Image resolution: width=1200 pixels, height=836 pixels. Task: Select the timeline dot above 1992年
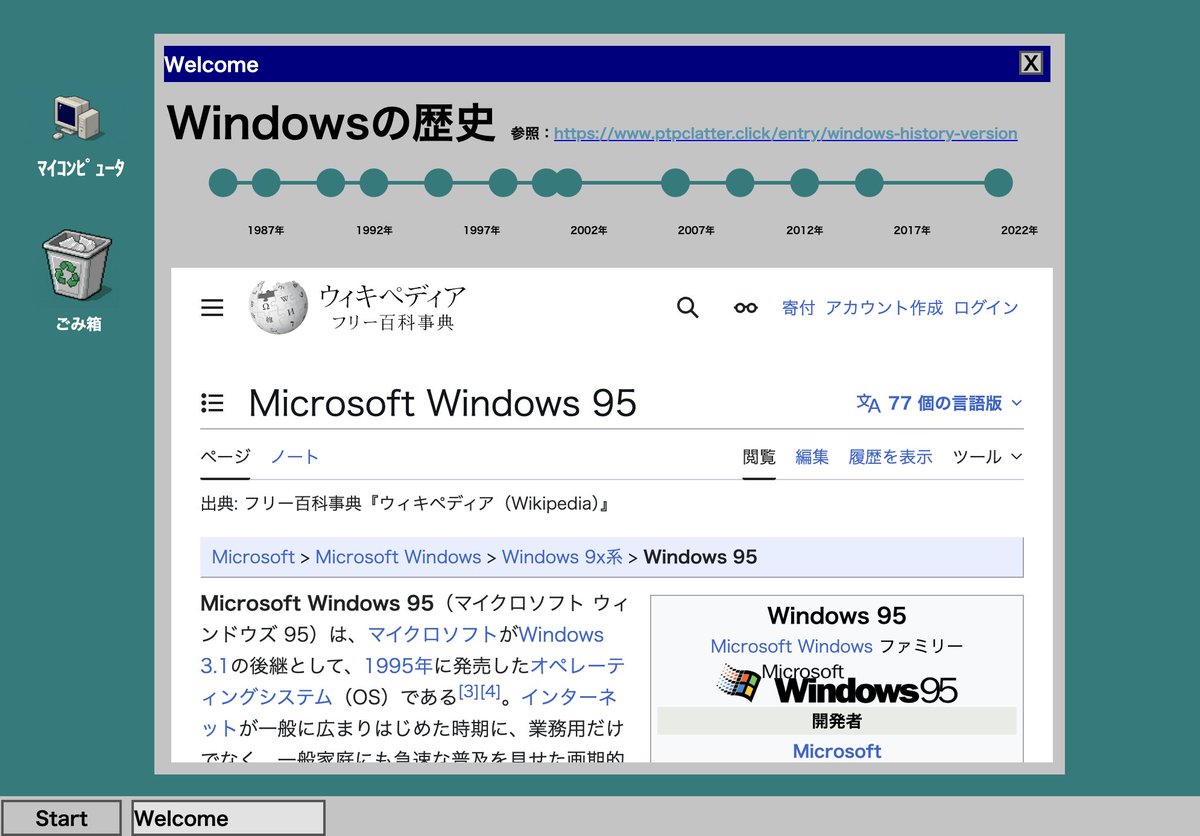(374, 183)
